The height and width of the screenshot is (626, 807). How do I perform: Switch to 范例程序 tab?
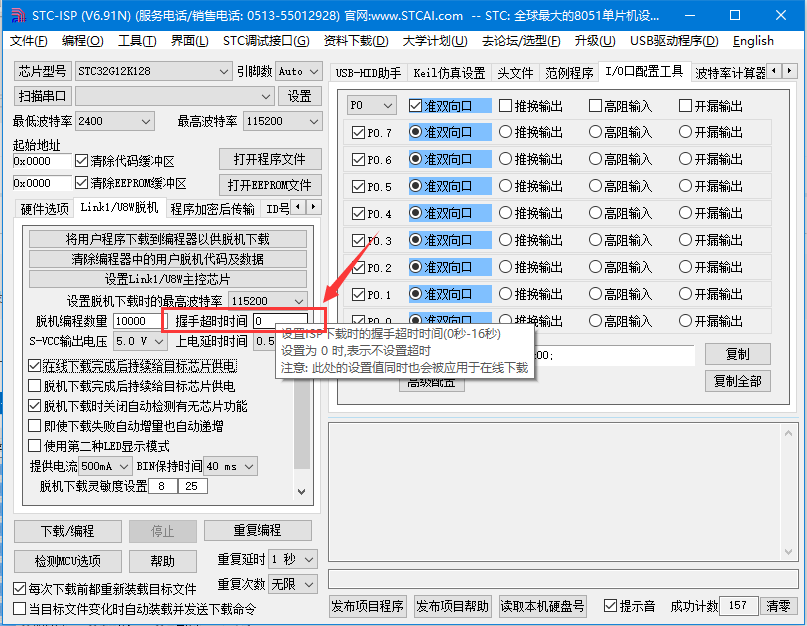point(569,73)
